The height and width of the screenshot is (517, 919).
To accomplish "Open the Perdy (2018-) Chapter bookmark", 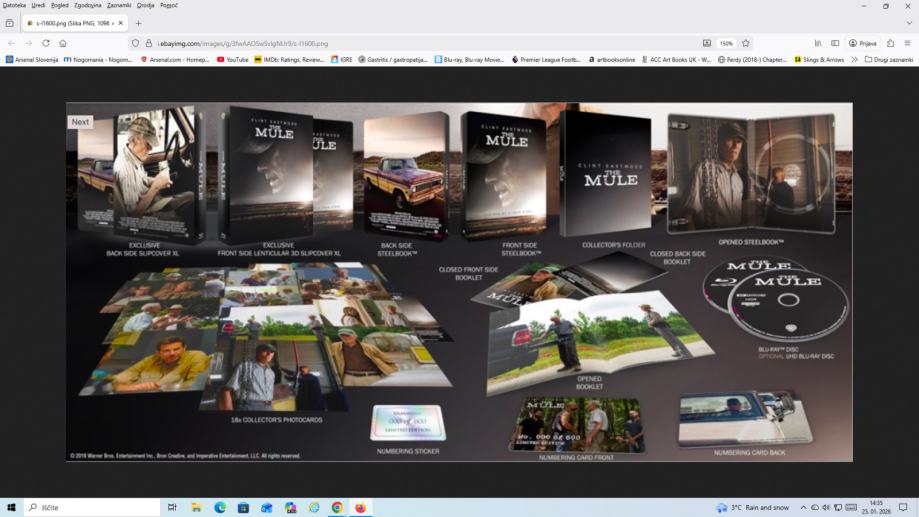I will 753,60.
